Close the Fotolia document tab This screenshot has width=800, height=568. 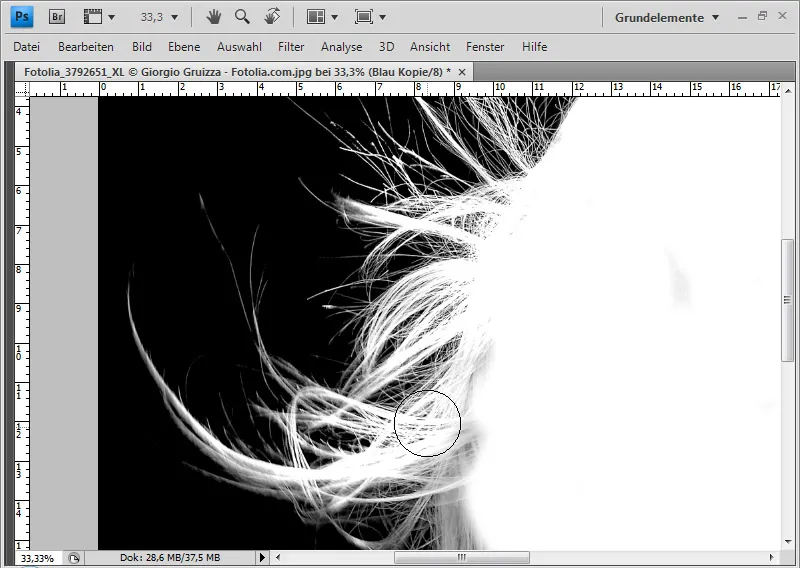[462, 72]
